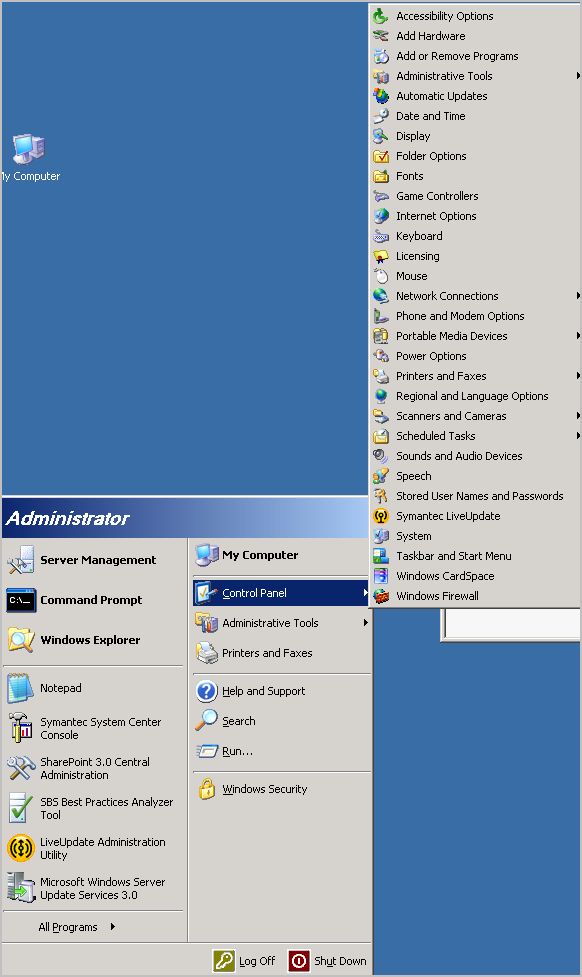Select Printers and Faxes in Start menu right pane
The width and height of the screenshot is (582, 977).
(x=281, y=653)
